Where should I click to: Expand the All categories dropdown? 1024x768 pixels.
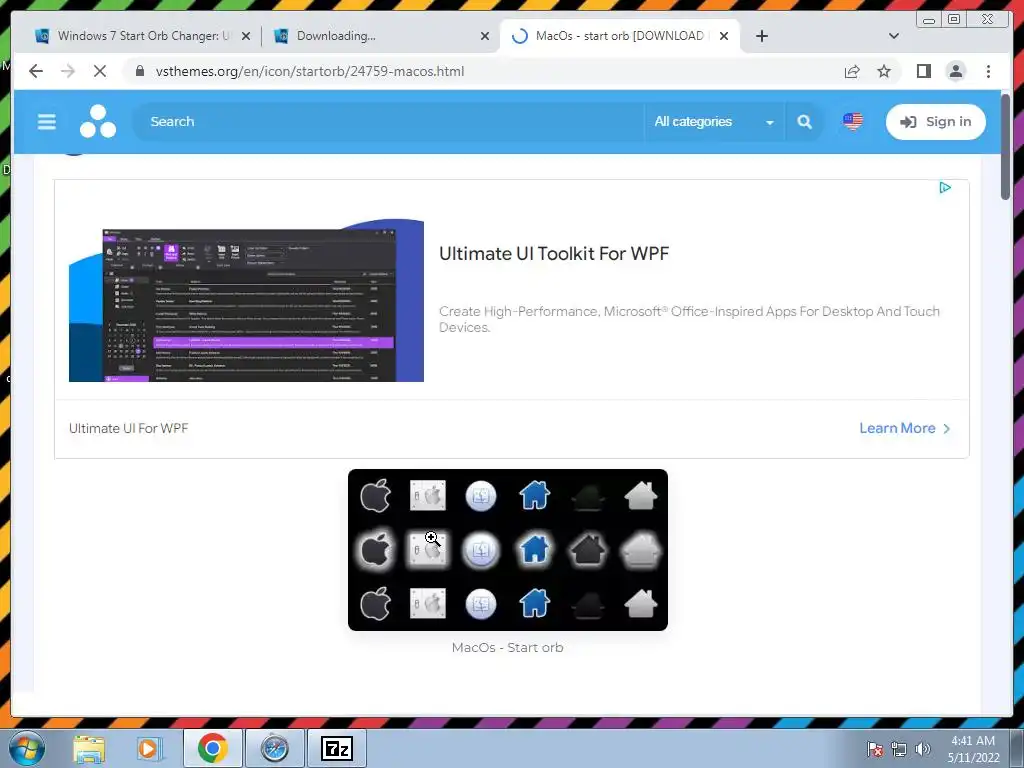pos(714,121)
